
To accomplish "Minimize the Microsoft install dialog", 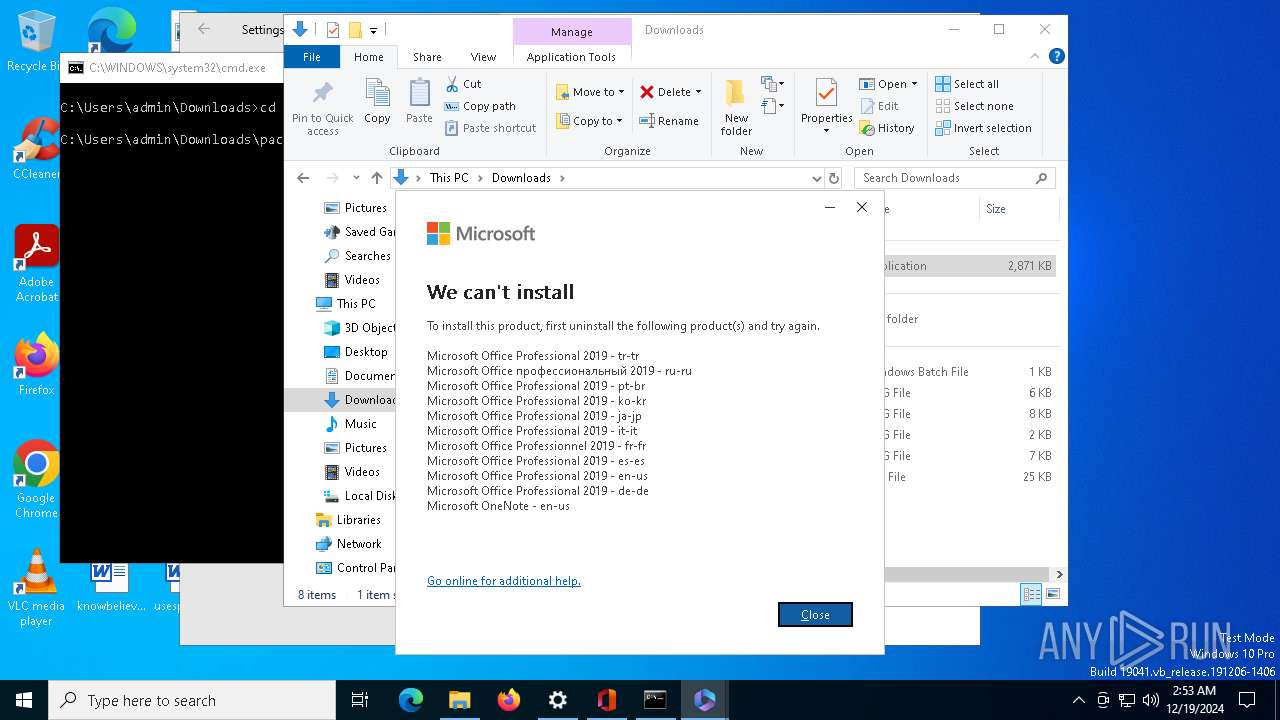I will 830,208.
